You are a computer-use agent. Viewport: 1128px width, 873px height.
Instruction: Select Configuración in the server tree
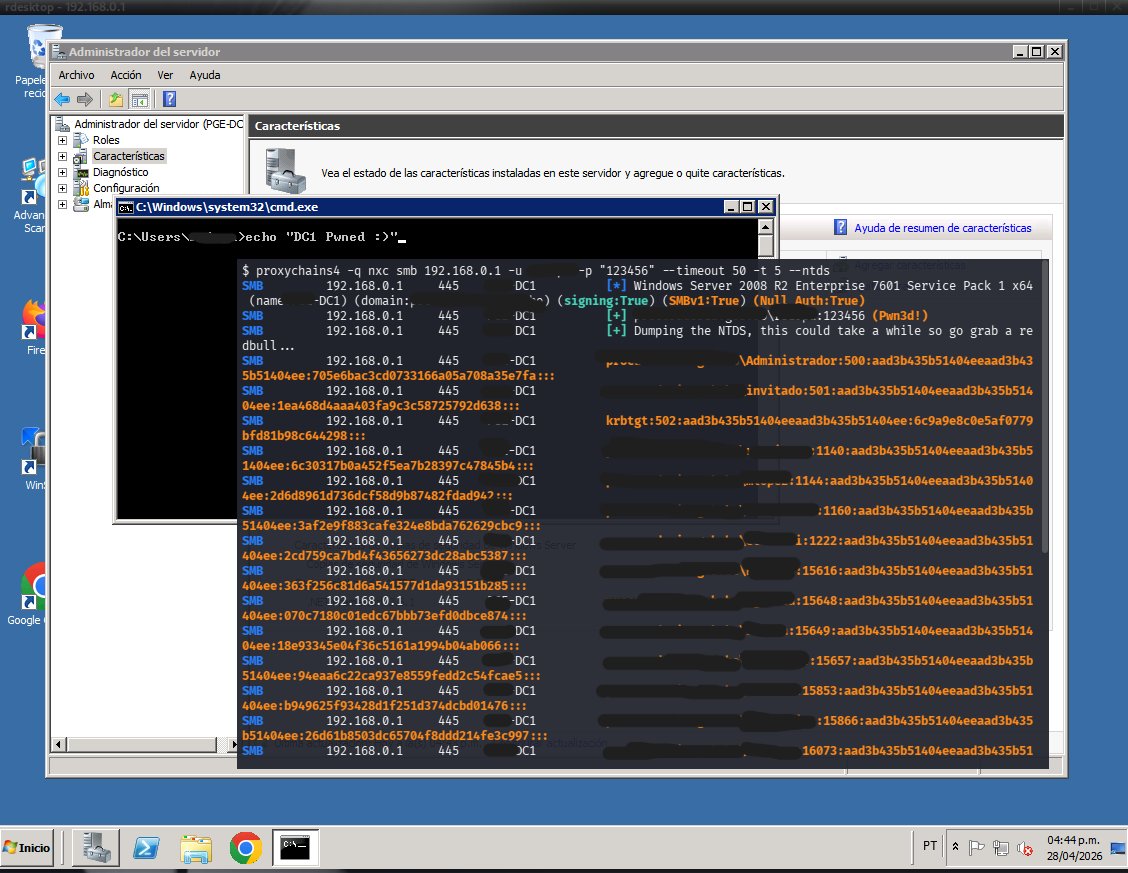click(x=126, y=188)
